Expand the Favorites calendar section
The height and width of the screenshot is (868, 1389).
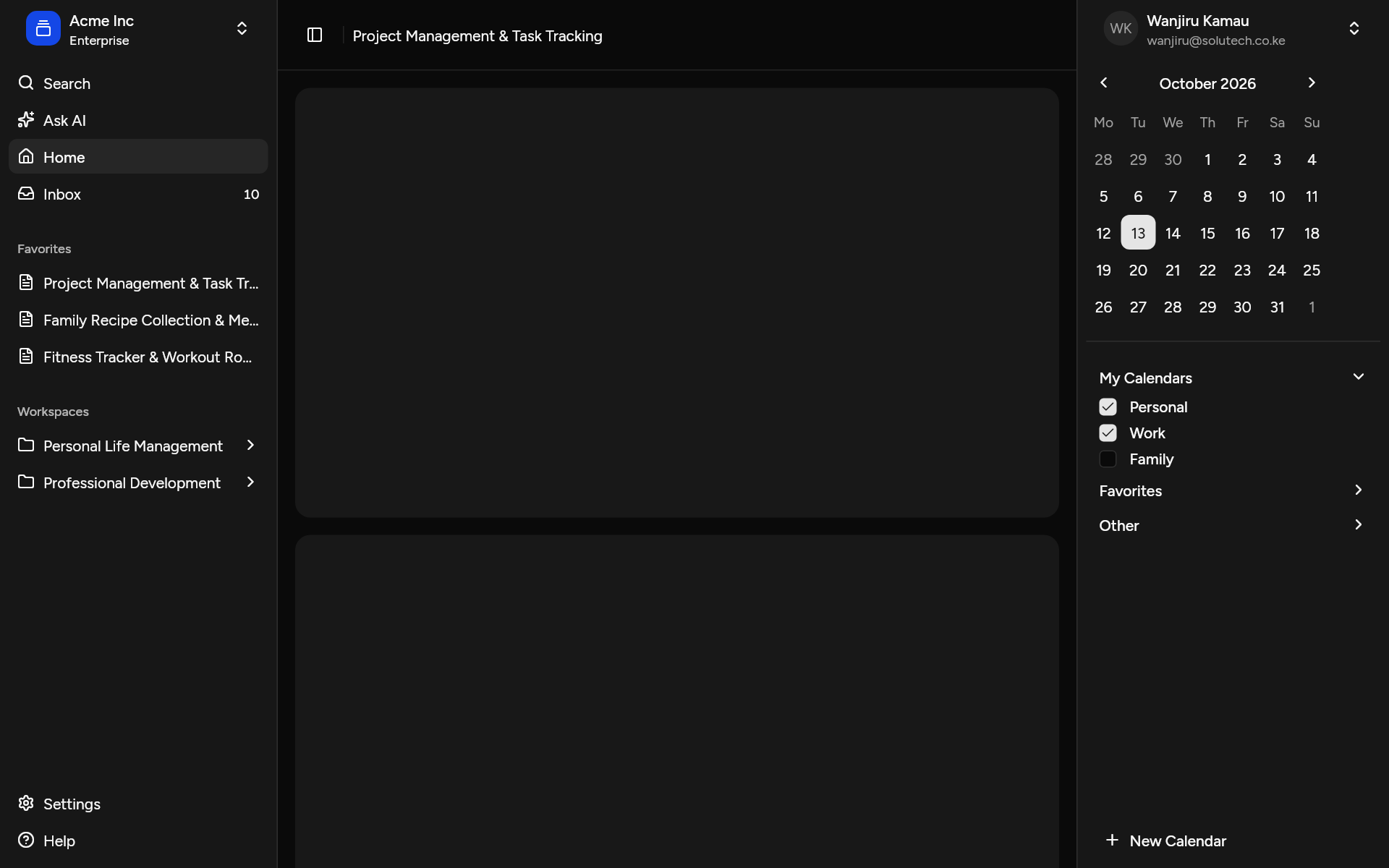tap(1232, 490)
